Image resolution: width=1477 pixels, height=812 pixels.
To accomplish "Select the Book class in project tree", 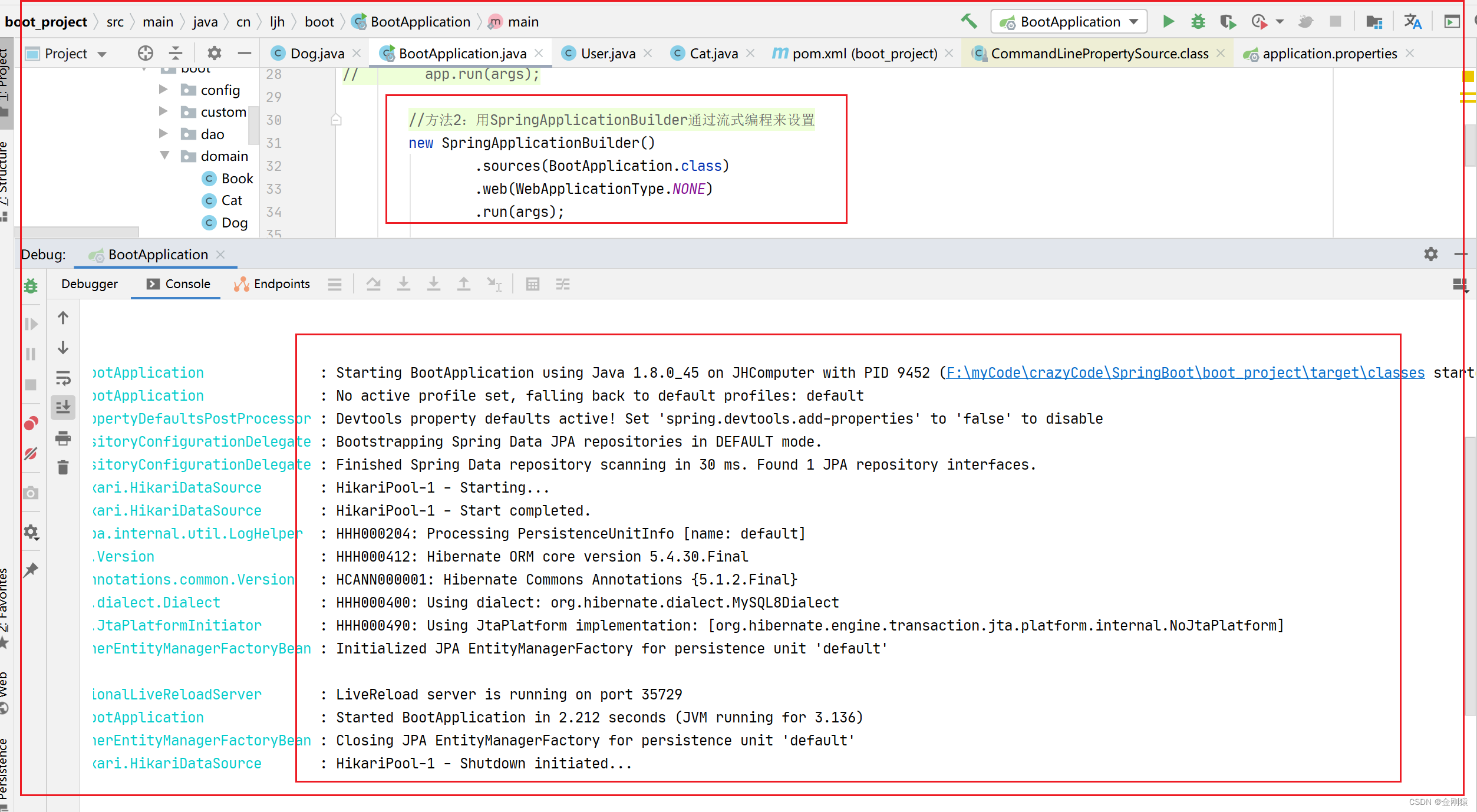I will pos(228,179).
